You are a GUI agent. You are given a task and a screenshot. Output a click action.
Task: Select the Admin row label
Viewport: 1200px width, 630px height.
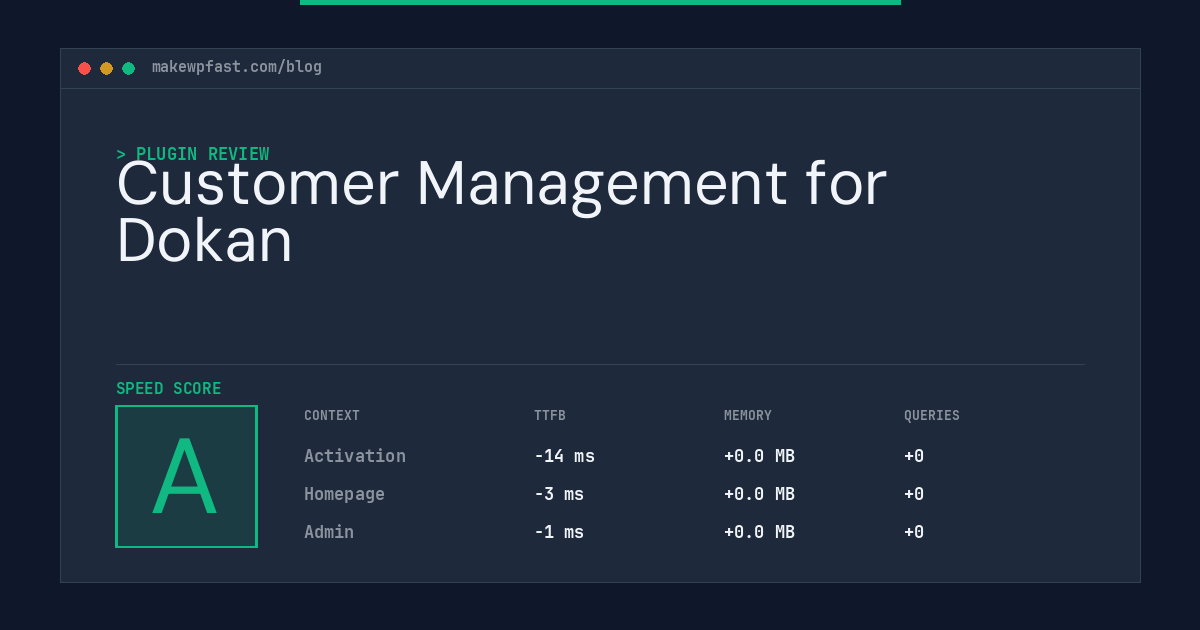click(329, 532)
